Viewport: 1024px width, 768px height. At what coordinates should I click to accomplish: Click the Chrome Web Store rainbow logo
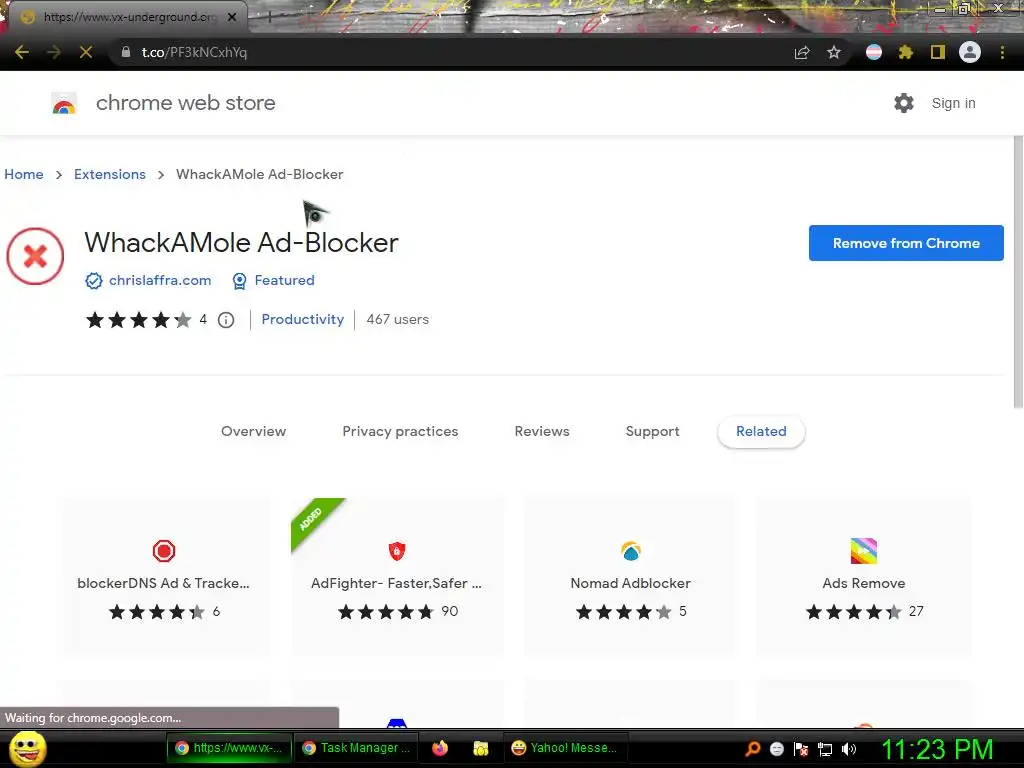[x=64, y=103]
